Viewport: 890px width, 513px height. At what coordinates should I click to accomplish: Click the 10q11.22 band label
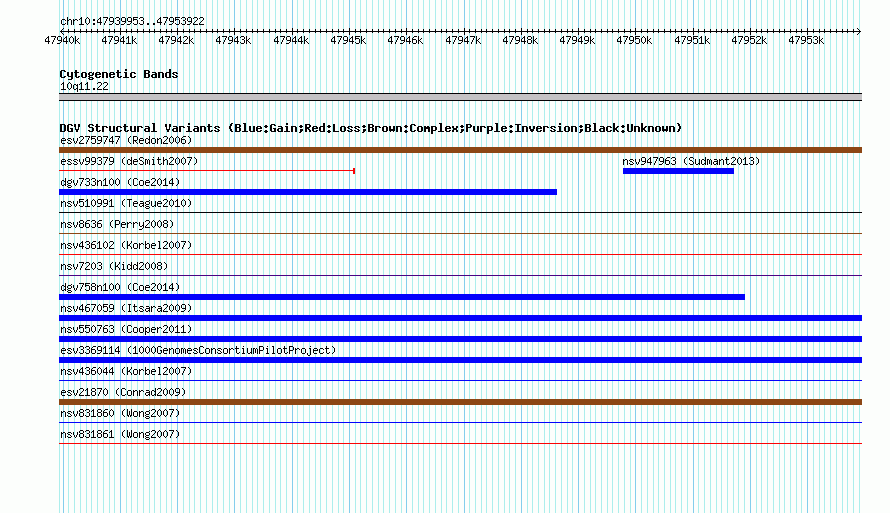pos(84,86)
